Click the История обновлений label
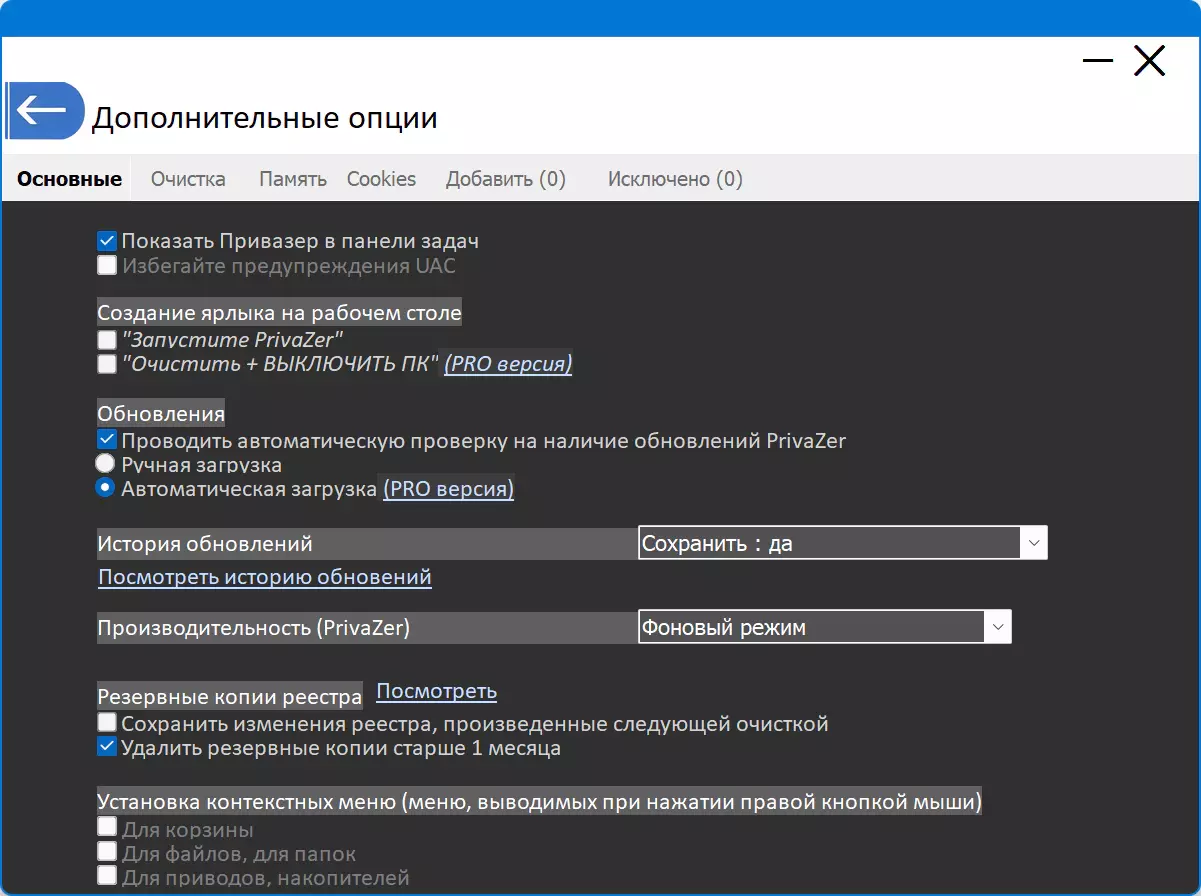Screen dimensions: 1201x896 [205, 544]
